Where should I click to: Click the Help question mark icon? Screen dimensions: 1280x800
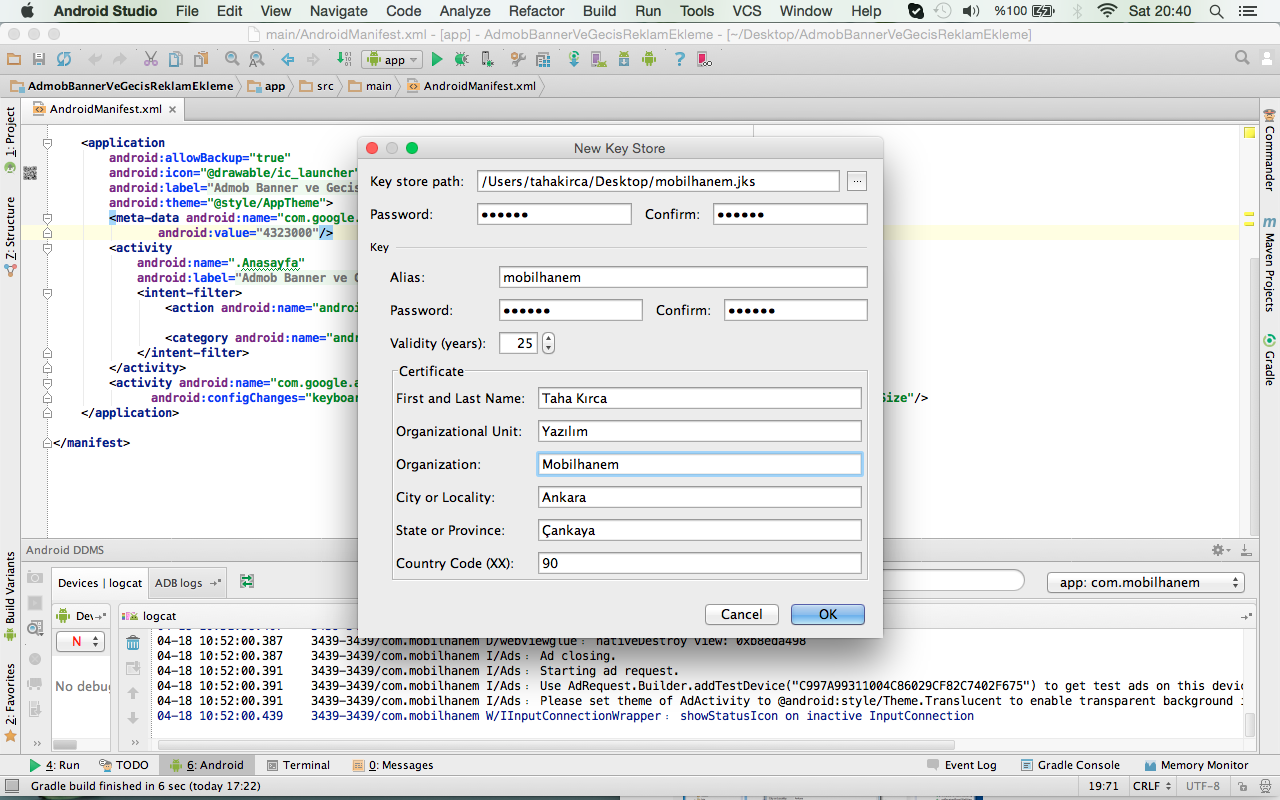point(679,59)
